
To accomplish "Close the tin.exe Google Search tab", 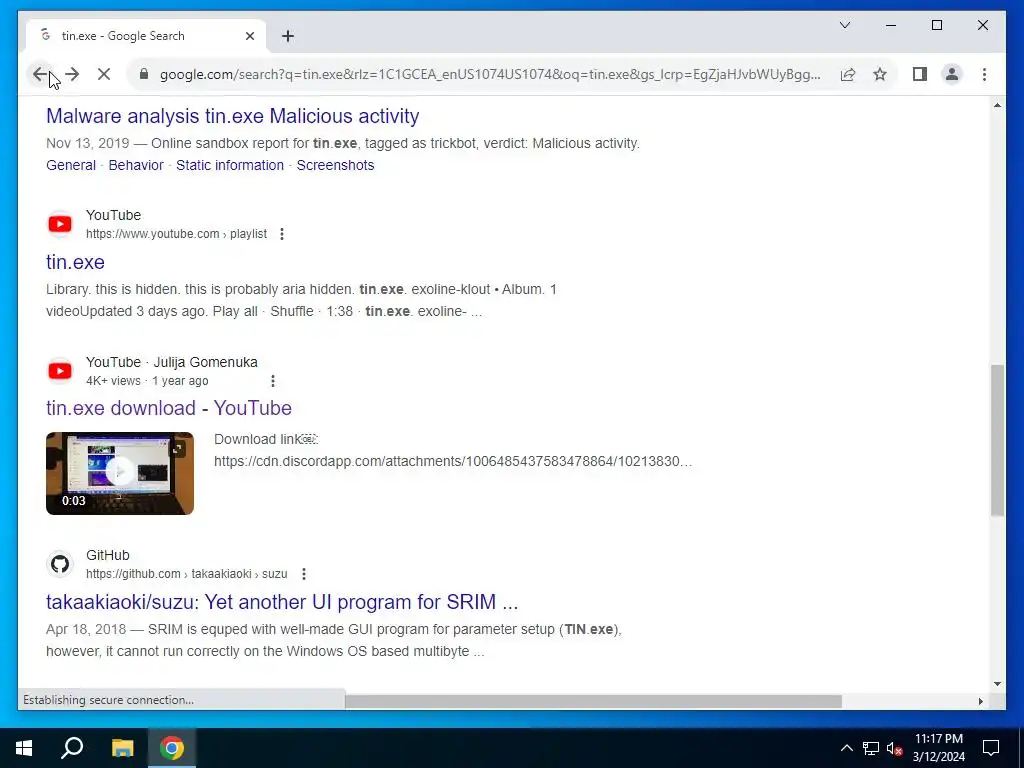I will (249, 36).
